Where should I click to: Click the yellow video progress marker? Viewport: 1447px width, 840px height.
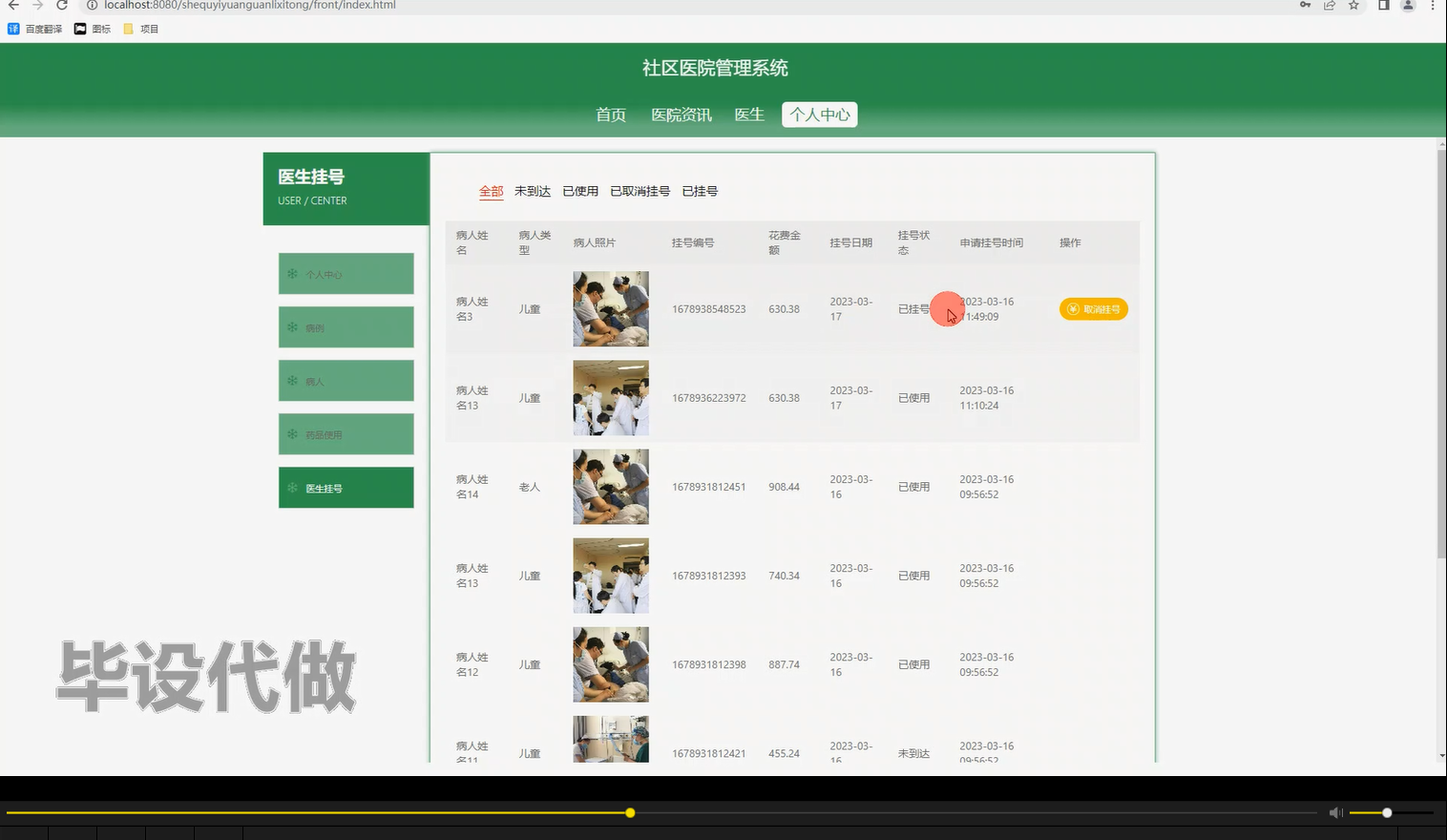[x=630, y=812]
